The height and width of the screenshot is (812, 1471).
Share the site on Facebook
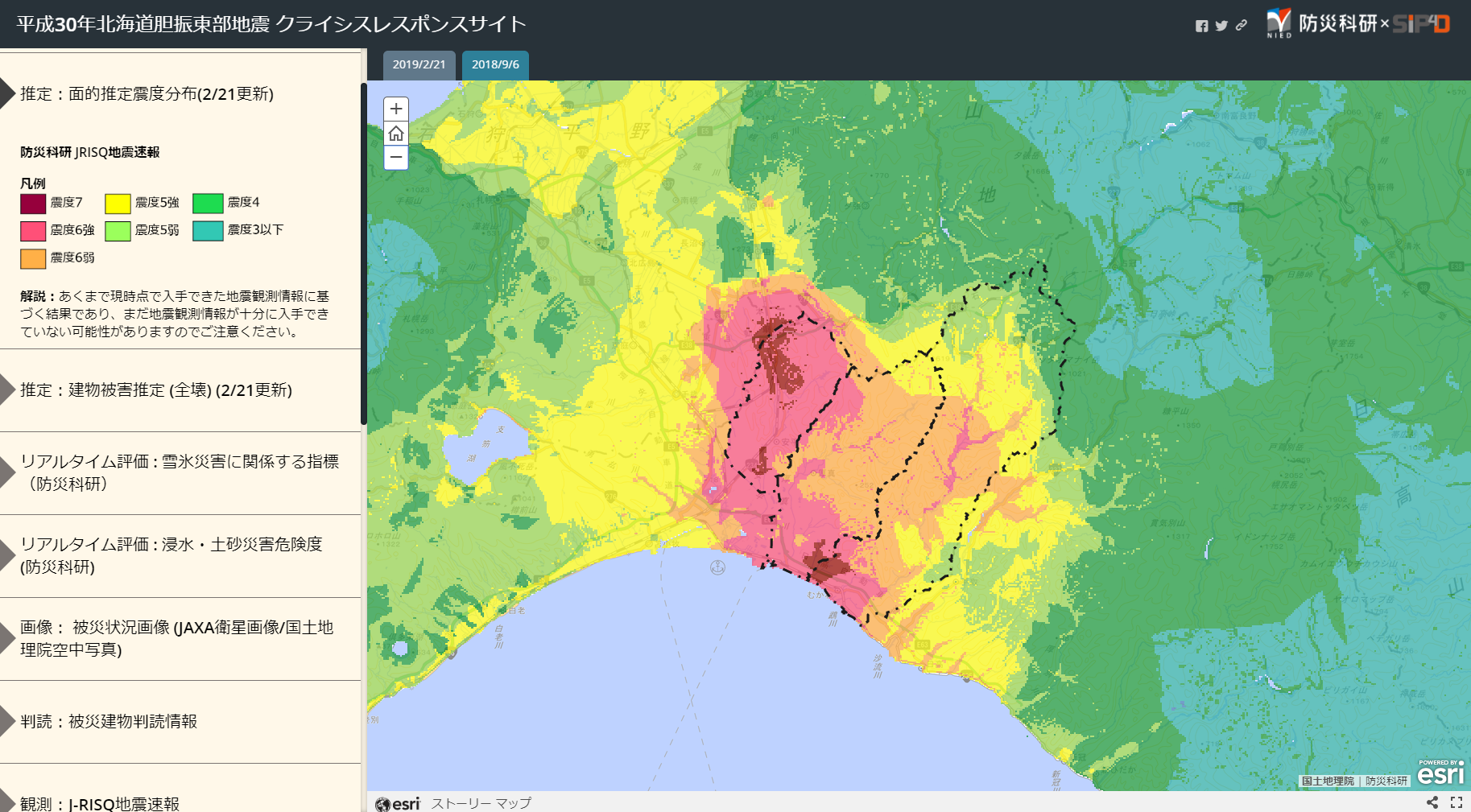pyautogui.click(x=1201, y=26)
